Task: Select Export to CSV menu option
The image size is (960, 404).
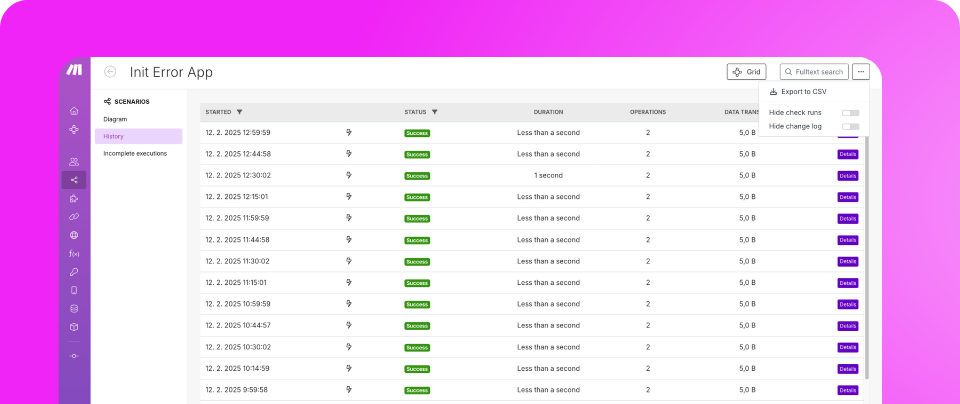Action: [803, 92]
